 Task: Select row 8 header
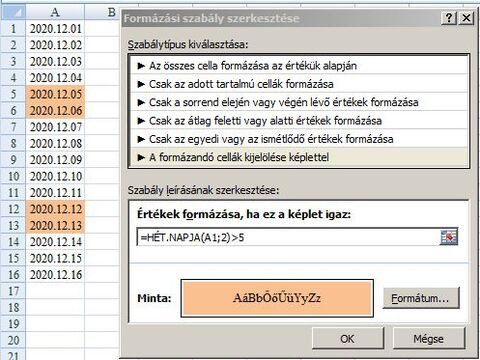[13, 143]
